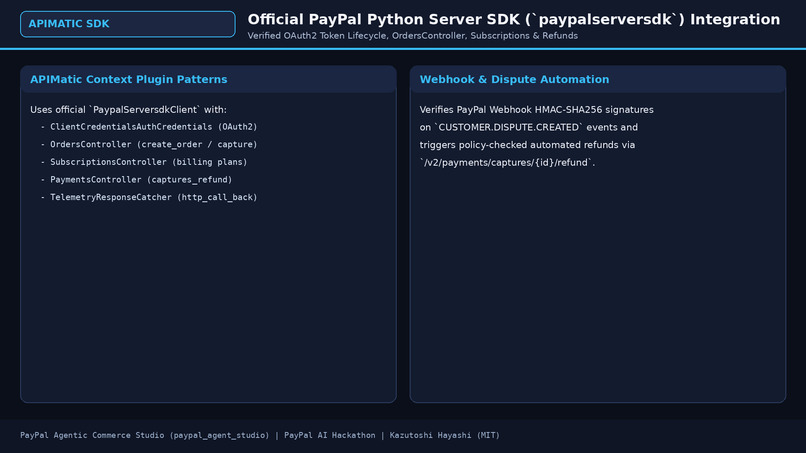Click the line 'Uses official PaypalServersdkClient with:'
The width and height of the screenshot is (806, 453).
(128, 110)
